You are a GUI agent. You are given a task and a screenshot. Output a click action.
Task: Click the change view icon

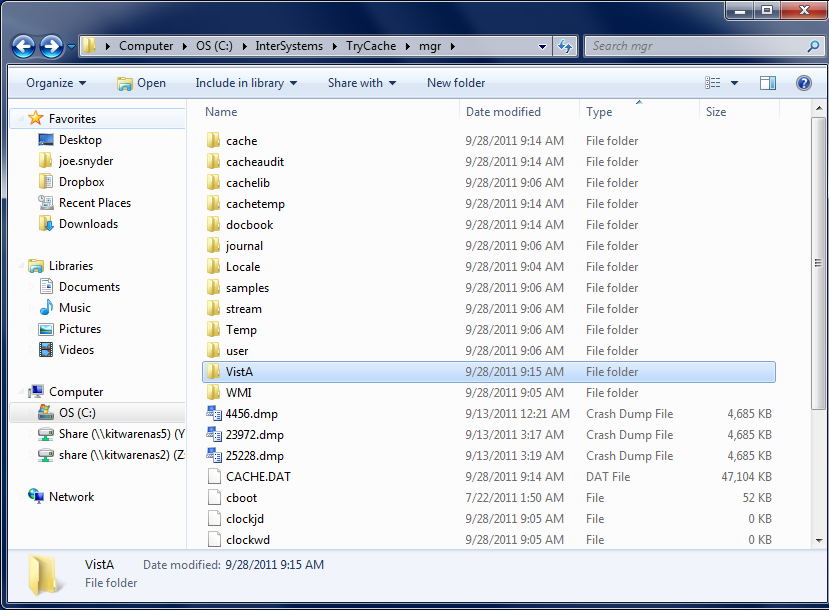[713, 83]
